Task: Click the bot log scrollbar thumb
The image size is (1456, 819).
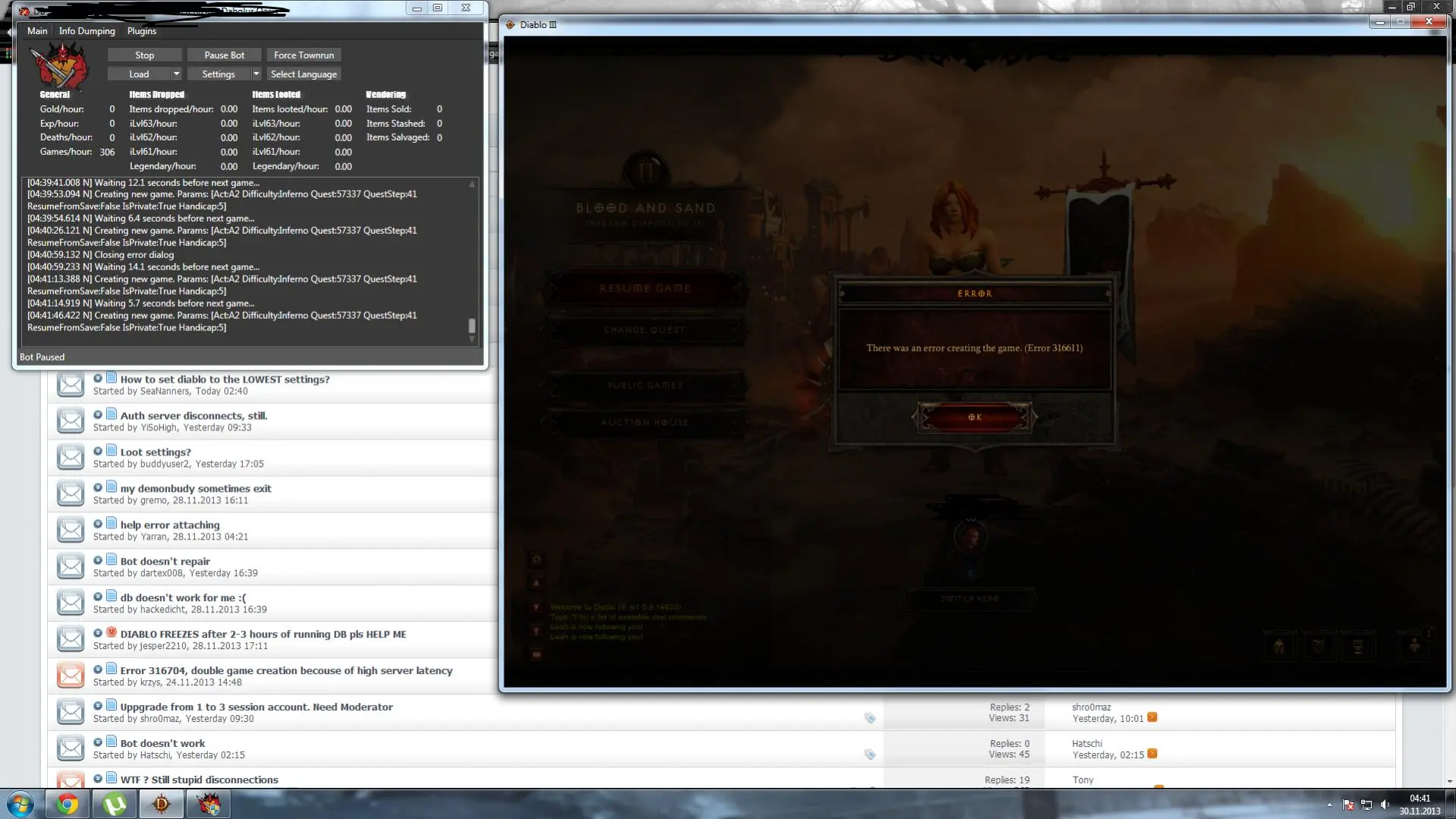Action: 472,326
